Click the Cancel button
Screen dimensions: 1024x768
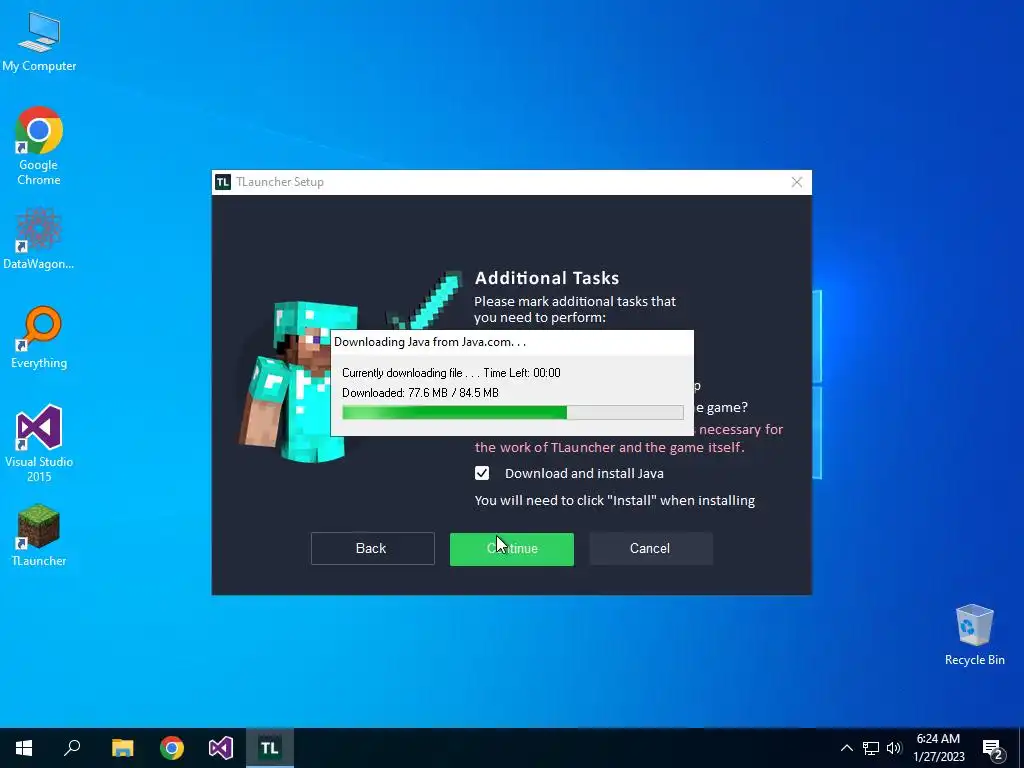coord(650,549)
